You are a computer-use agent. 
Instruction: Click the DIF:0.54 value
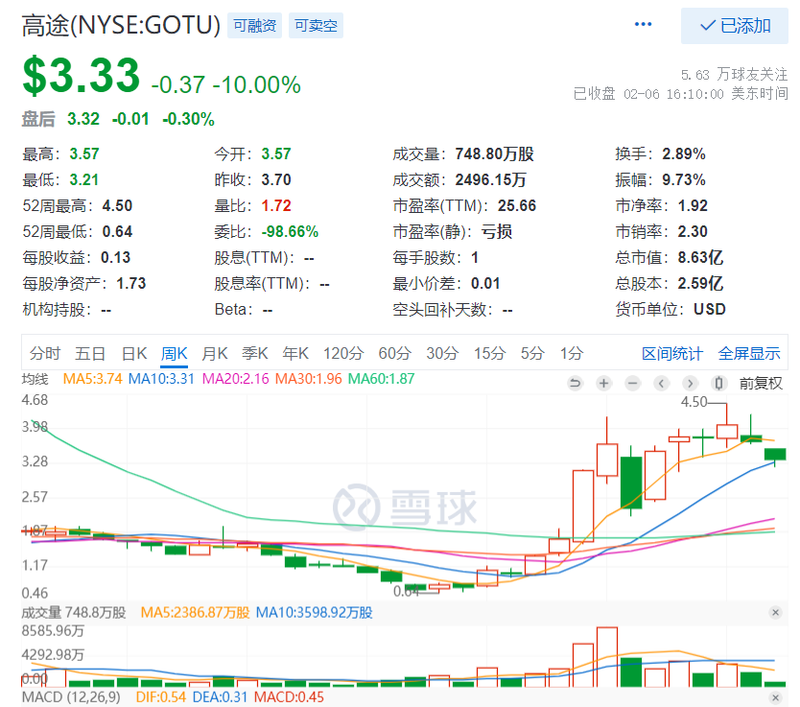coord(161,697)
